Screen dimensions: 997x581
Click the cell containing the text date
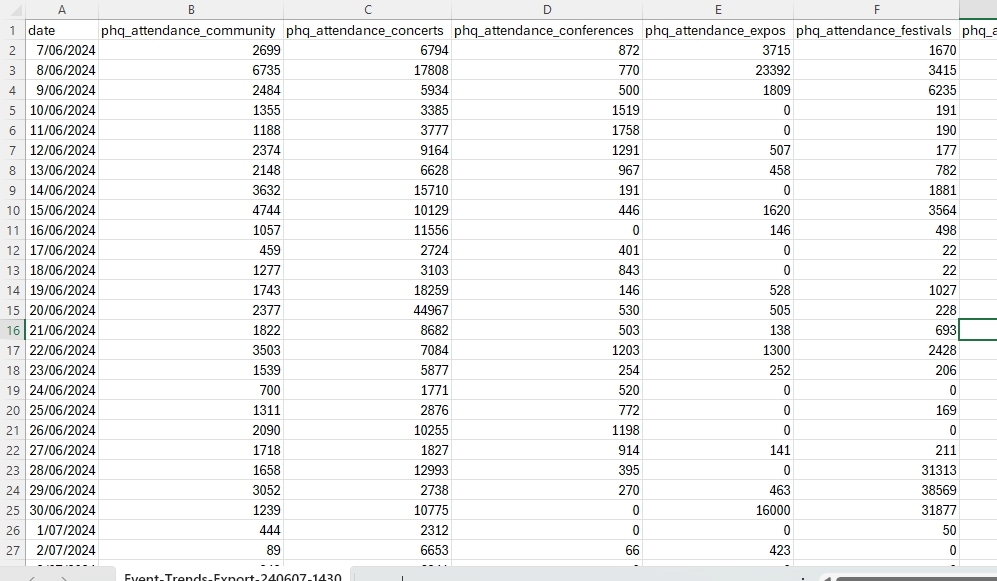pyautogui.click(x=61, y=30)
